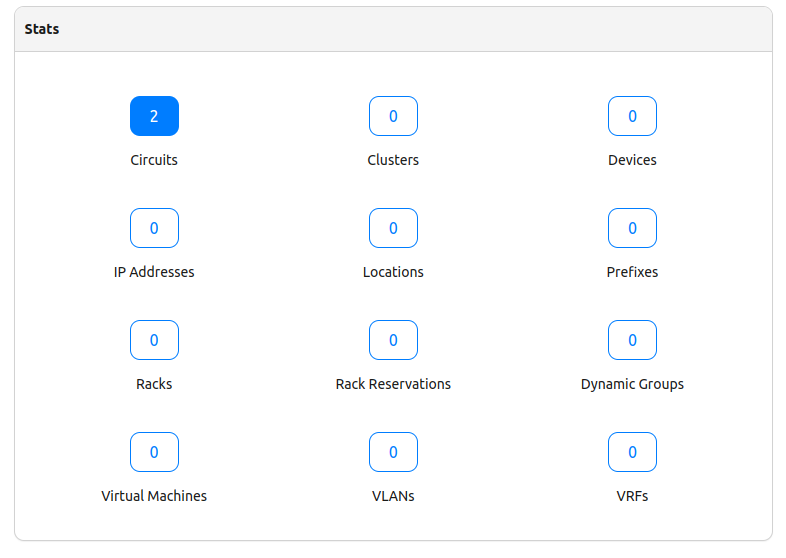
Task: Click the IP Addresses text label
Action: pos(154,272)
